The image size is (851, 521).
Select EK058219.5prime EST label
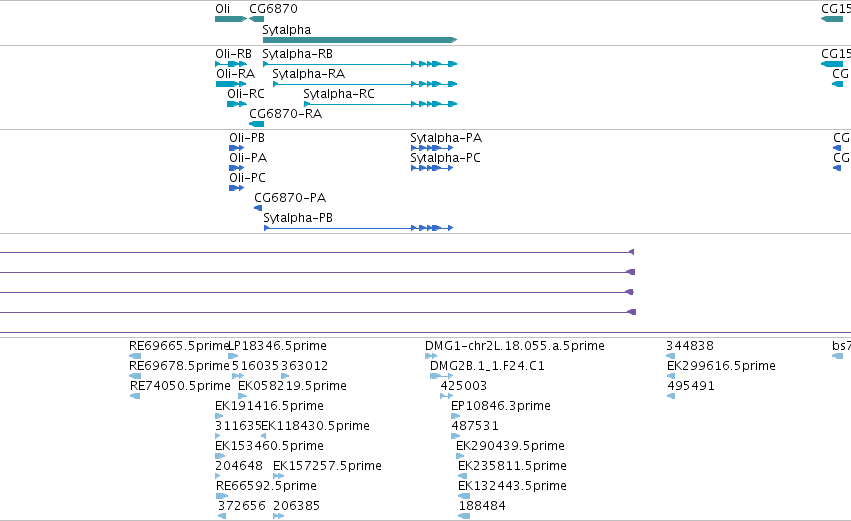coord(293,386)
